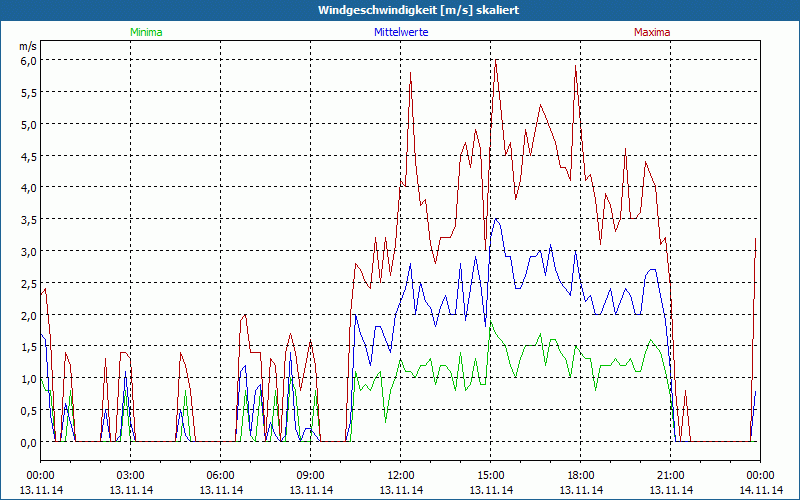Screen dimensions: 800x500
Task: Click the 12:00 time axis label
Action: point(401,476)
